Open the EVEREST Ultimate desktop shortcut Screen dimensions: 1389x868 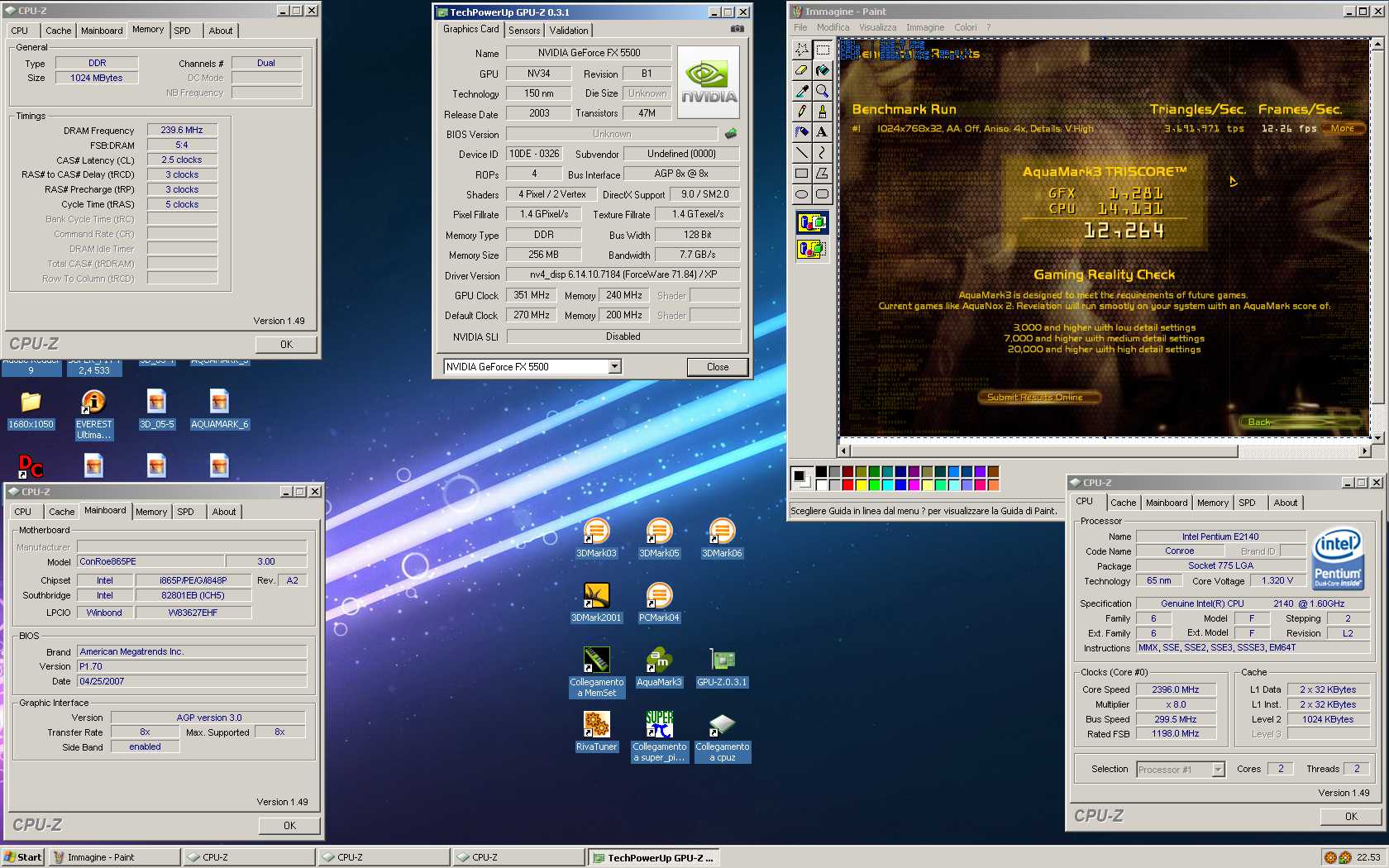pyautogui.click(x=93, y=413)
